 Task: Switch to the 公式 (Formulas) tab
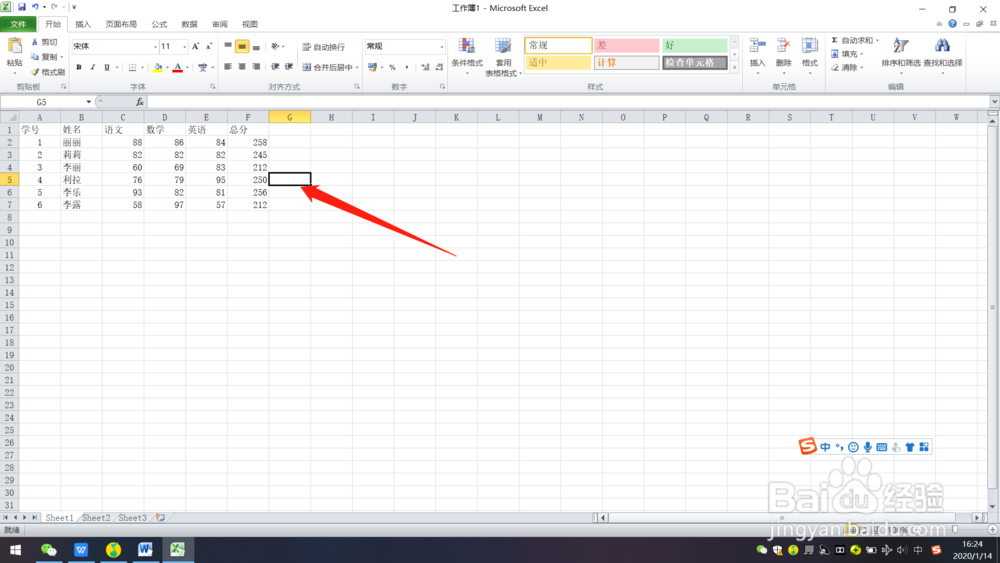[x=159, y=24]
